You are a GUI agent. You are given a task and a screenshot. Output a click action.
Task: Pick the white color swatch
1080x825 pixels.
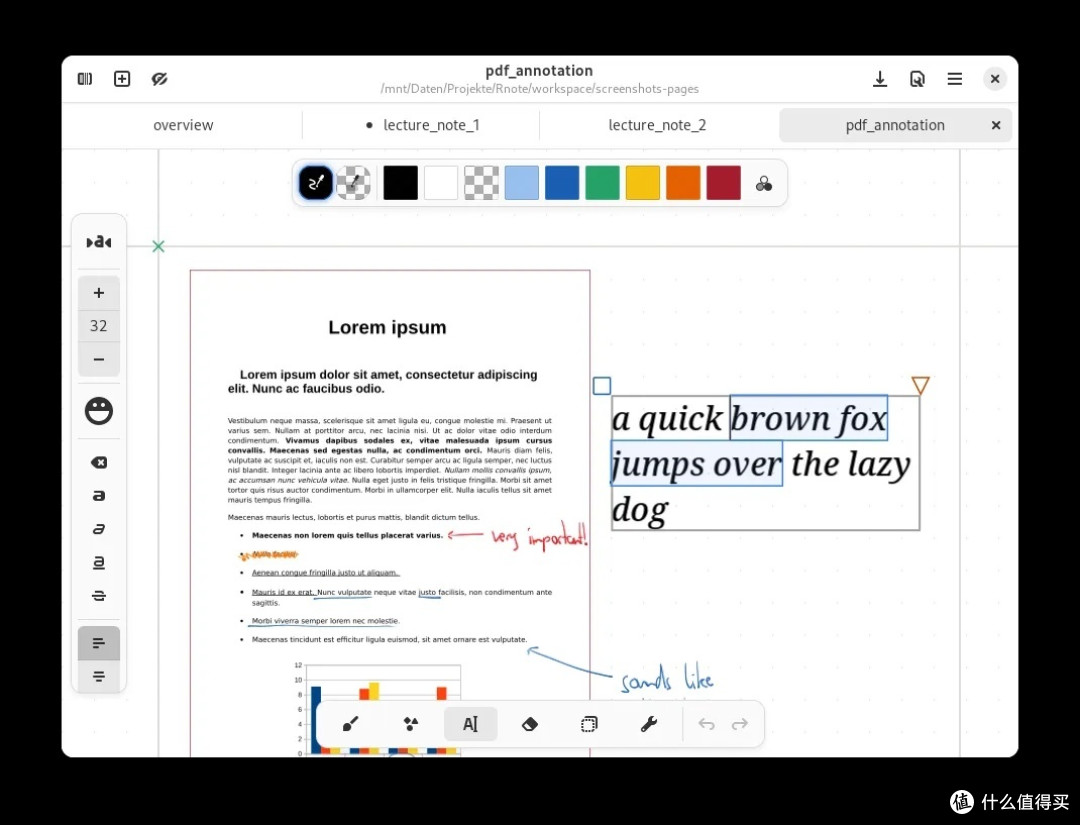click(x=441, y=182)
